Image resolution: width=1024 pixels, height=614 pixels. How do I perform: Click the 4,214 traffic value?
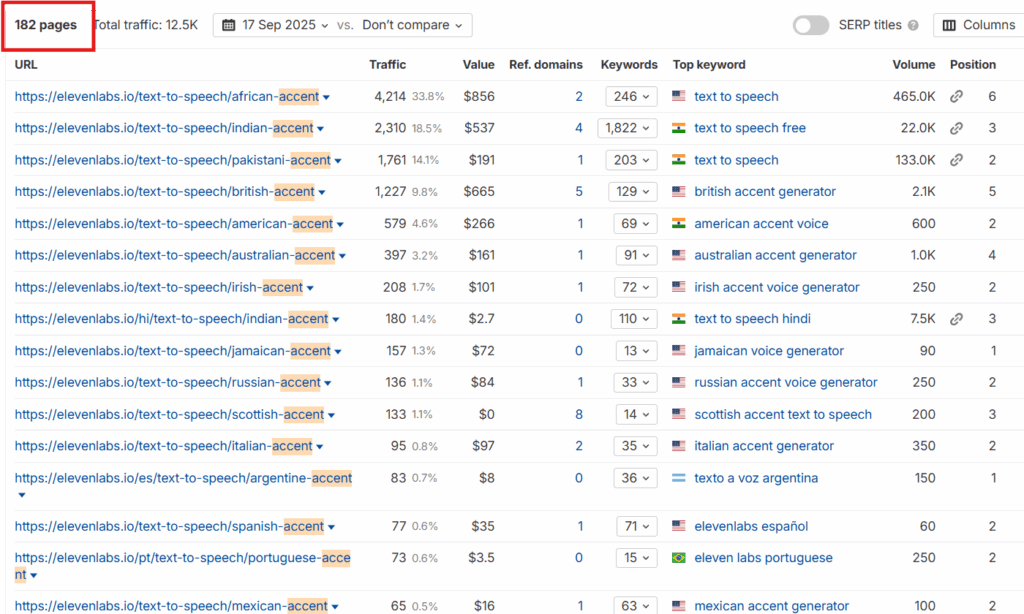[x=390, y=97]
